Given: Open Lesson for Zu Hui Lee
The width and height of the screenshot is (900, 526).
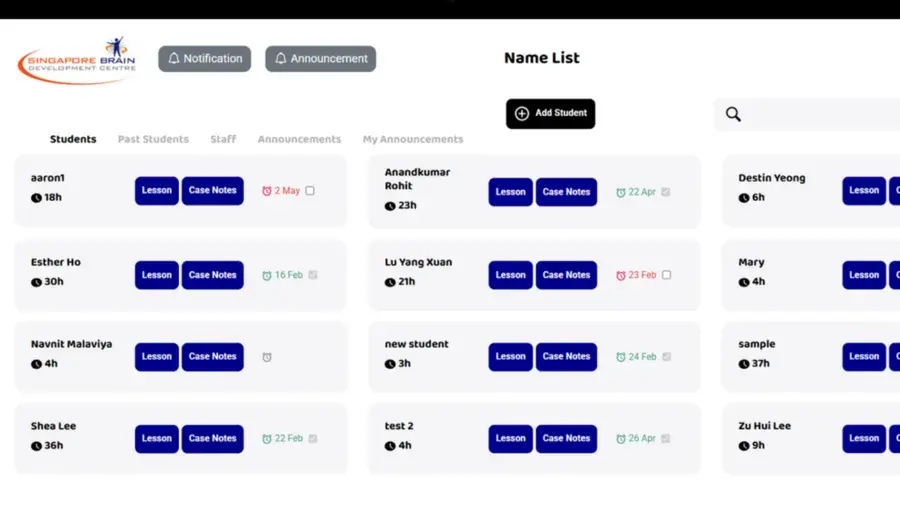Looking at the screenshot, I should click(x=864, y=439).
